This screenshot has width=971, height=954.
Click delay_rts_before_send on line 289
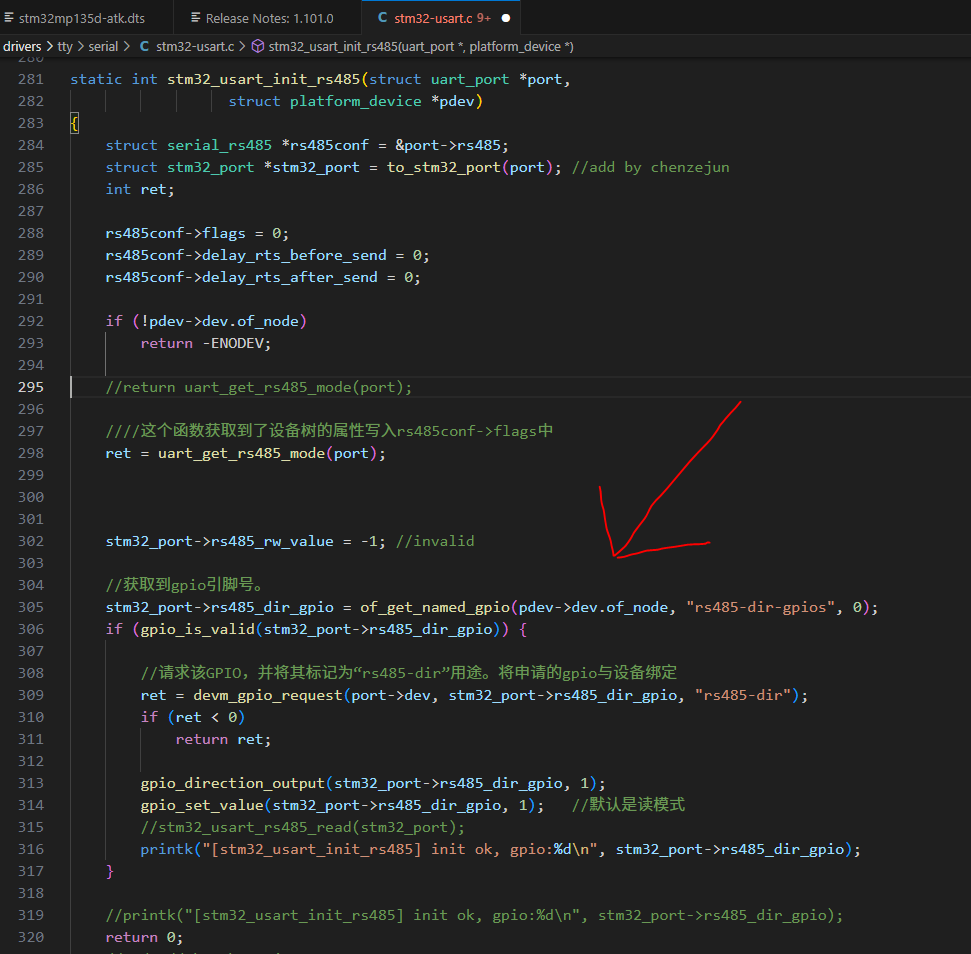point(294,255)
